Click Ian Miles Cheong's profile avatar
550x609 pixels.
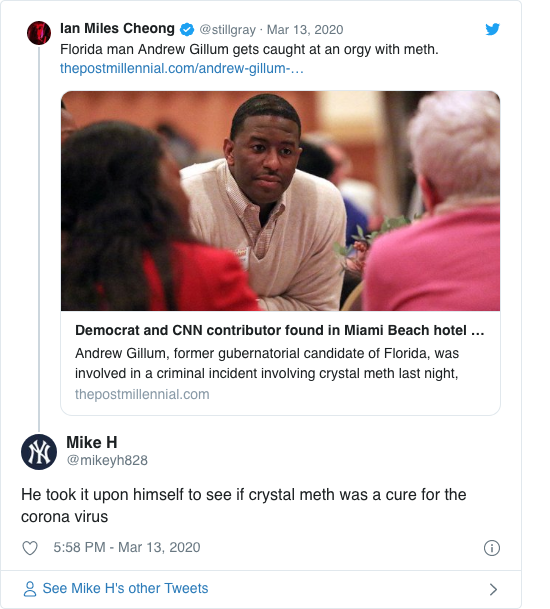point(39,33)
